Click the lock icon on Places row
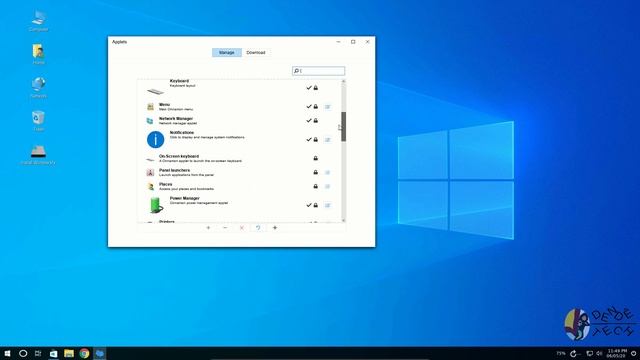The height and width of the screenshot is (360, 640). (x=316, y=186)
